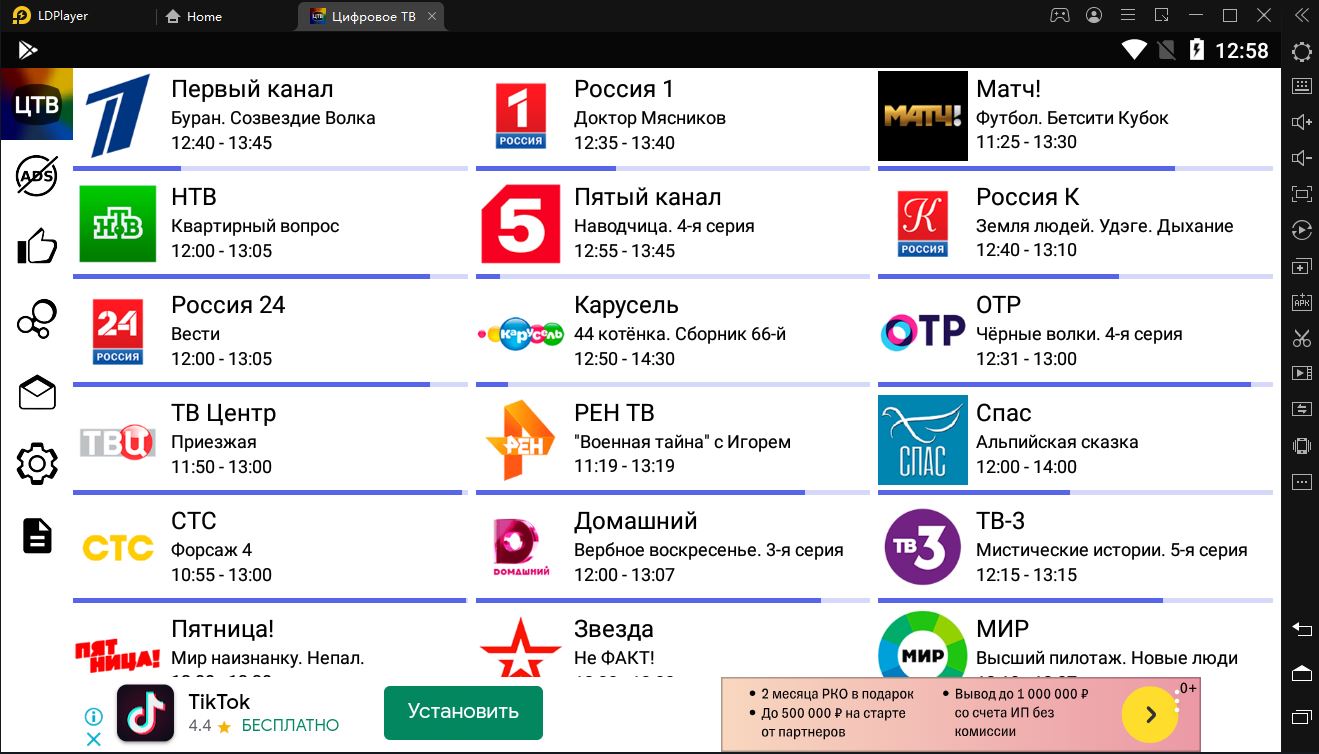The width and height of the screenshot is (1319, 754).
Task: Click LDPlayer scissors screenshot icon
Action: click(1301, 338)
